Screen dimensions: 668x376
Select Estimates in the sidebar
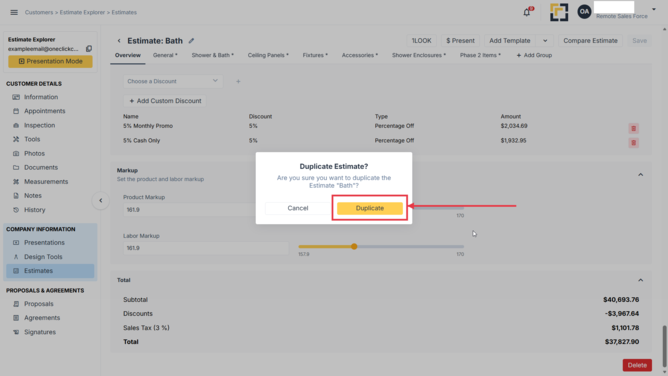[x=50, y=271]
